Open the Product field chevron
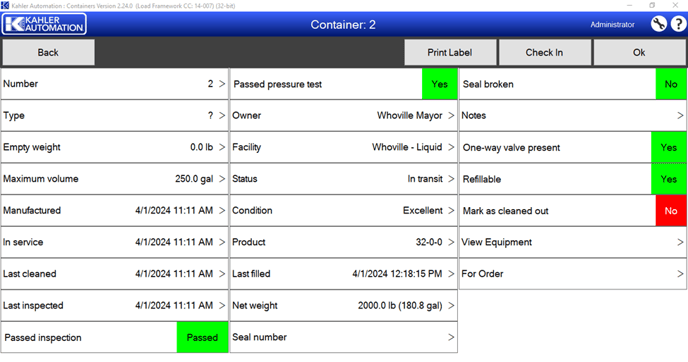Image resolution: width=688 pixels, height=362 pixels. coord(451,242)
